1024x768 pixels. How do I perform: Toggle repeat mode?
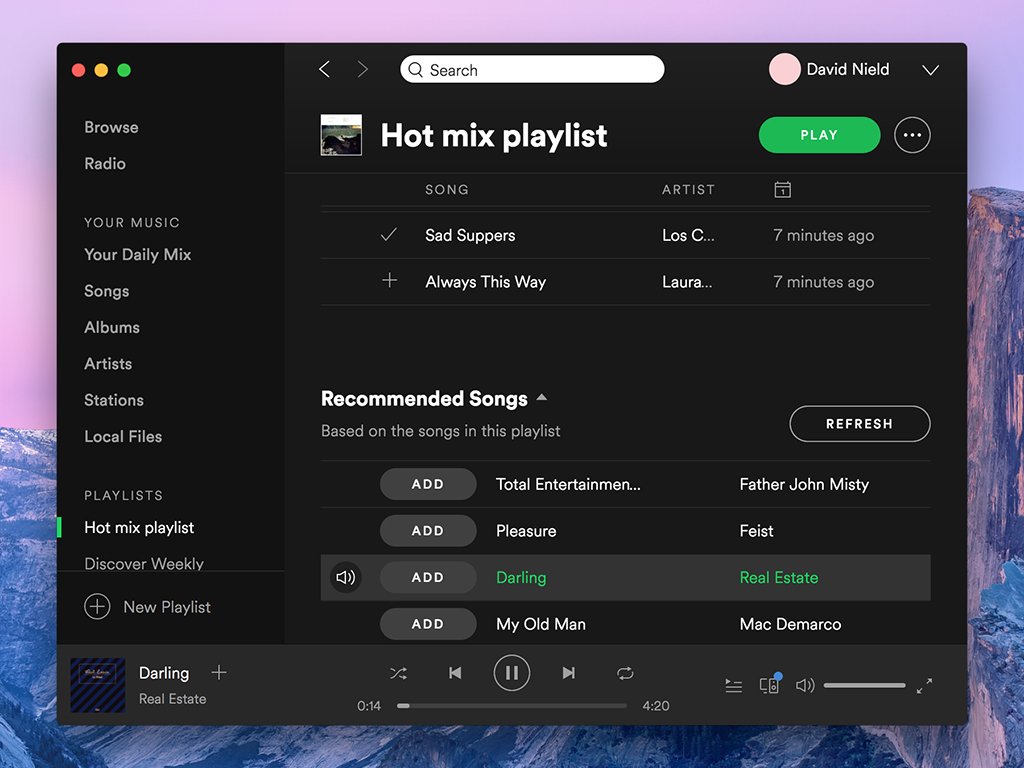pyautogui.click(x=625, y=673)
